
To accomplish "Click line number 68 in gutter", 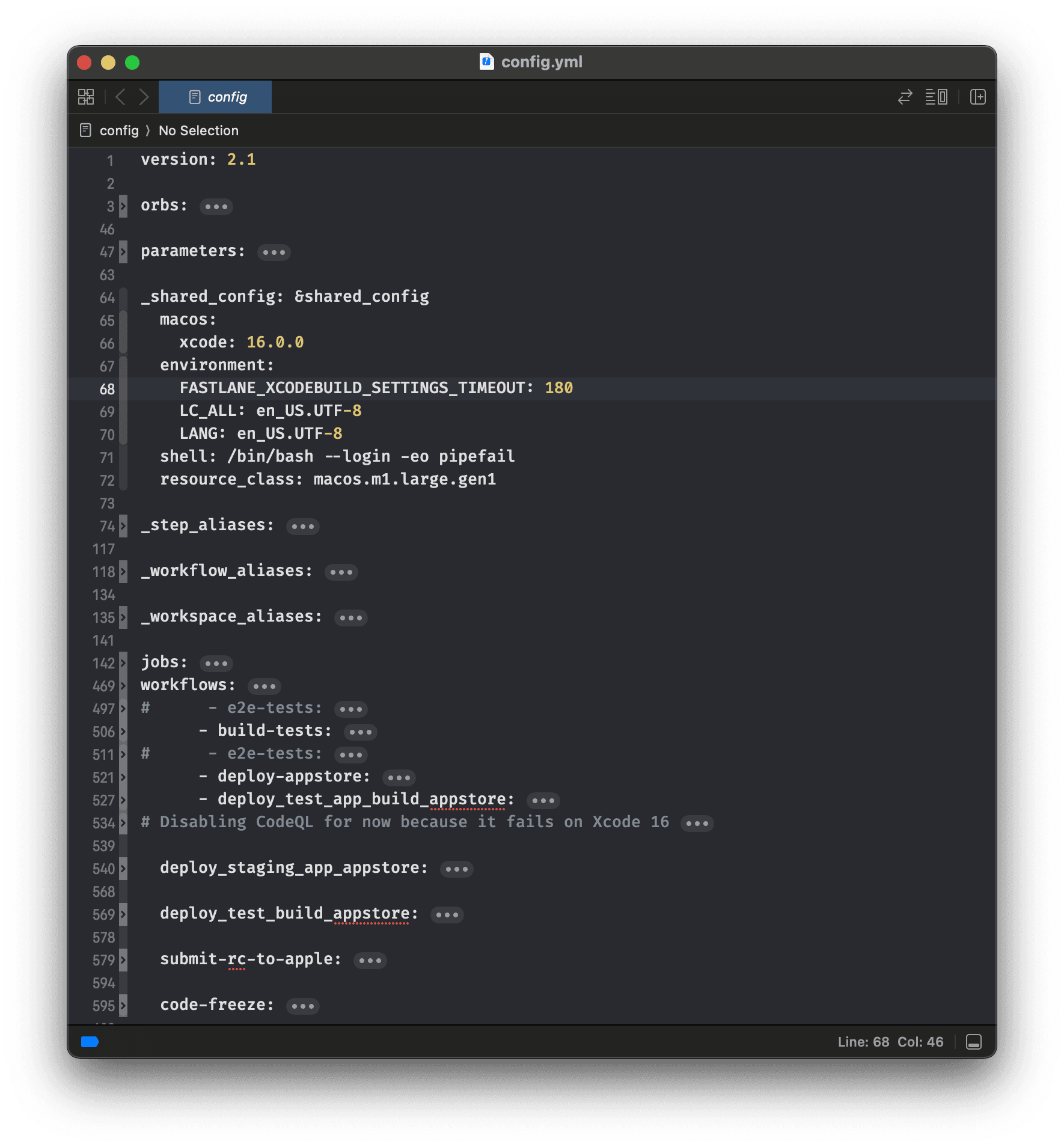I will pos(107,390).
